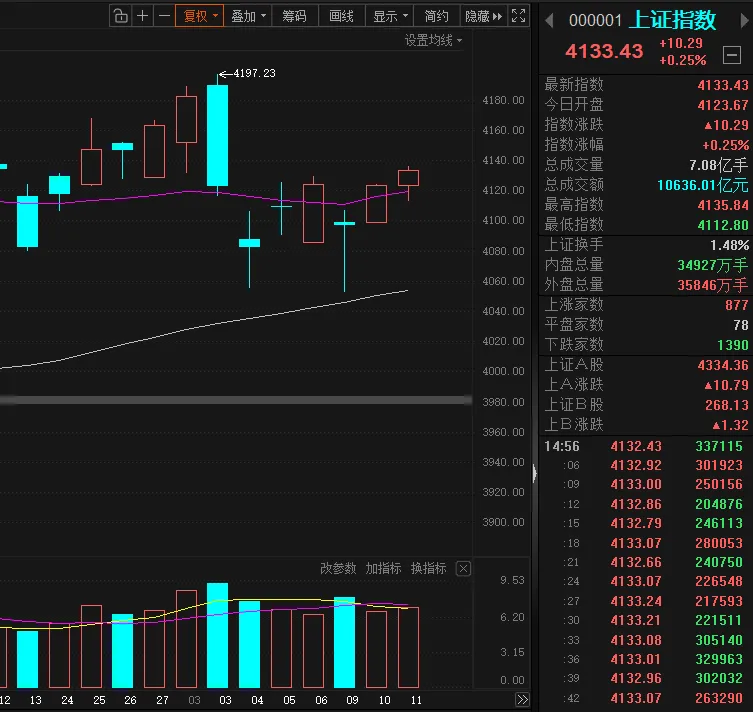Click the lock icon in chart toolbar

click(121, 16)
